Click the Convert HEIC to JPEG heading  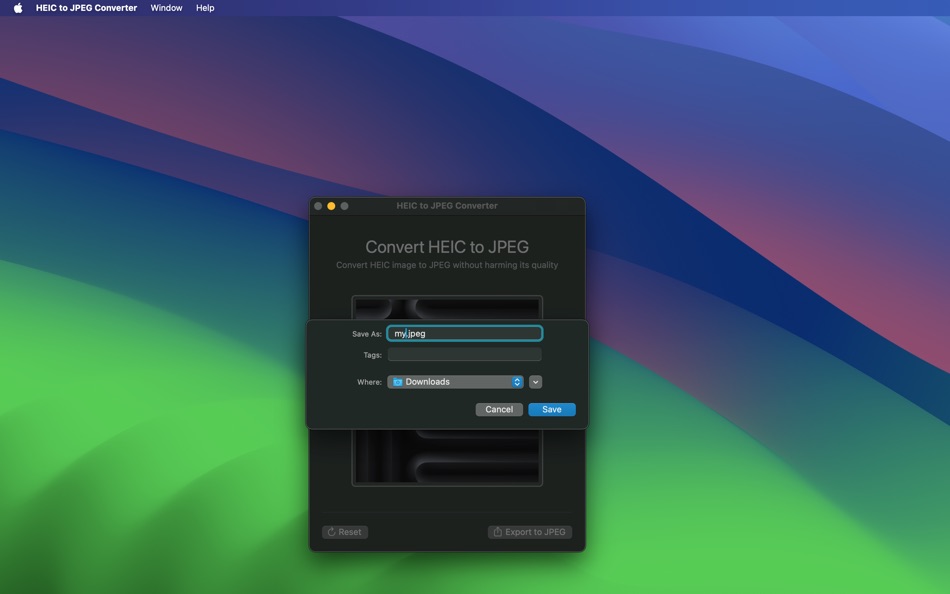[447, 247]
